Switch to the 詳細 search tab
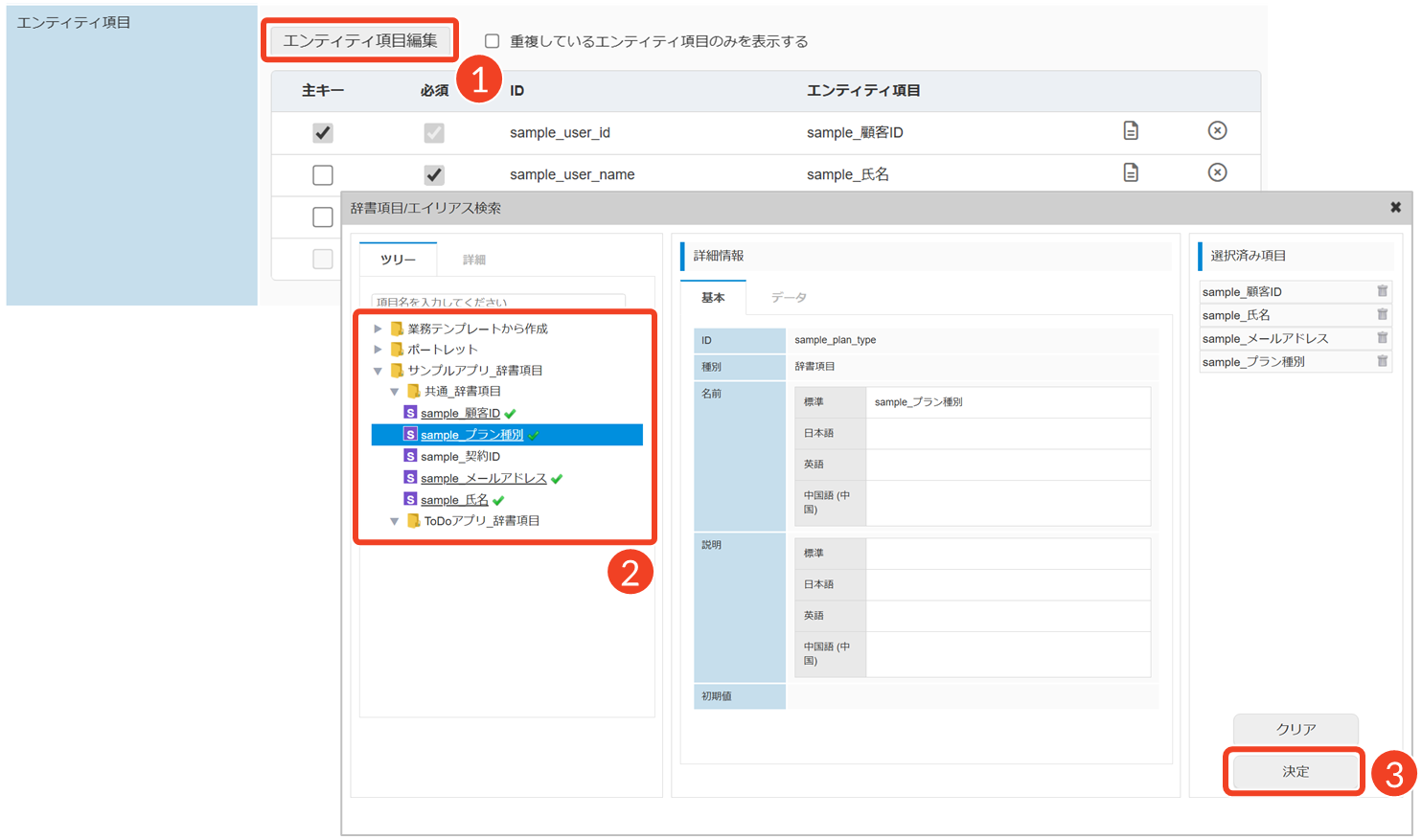Viewport: 1422px width, 840px height. [x=473, y=260]
